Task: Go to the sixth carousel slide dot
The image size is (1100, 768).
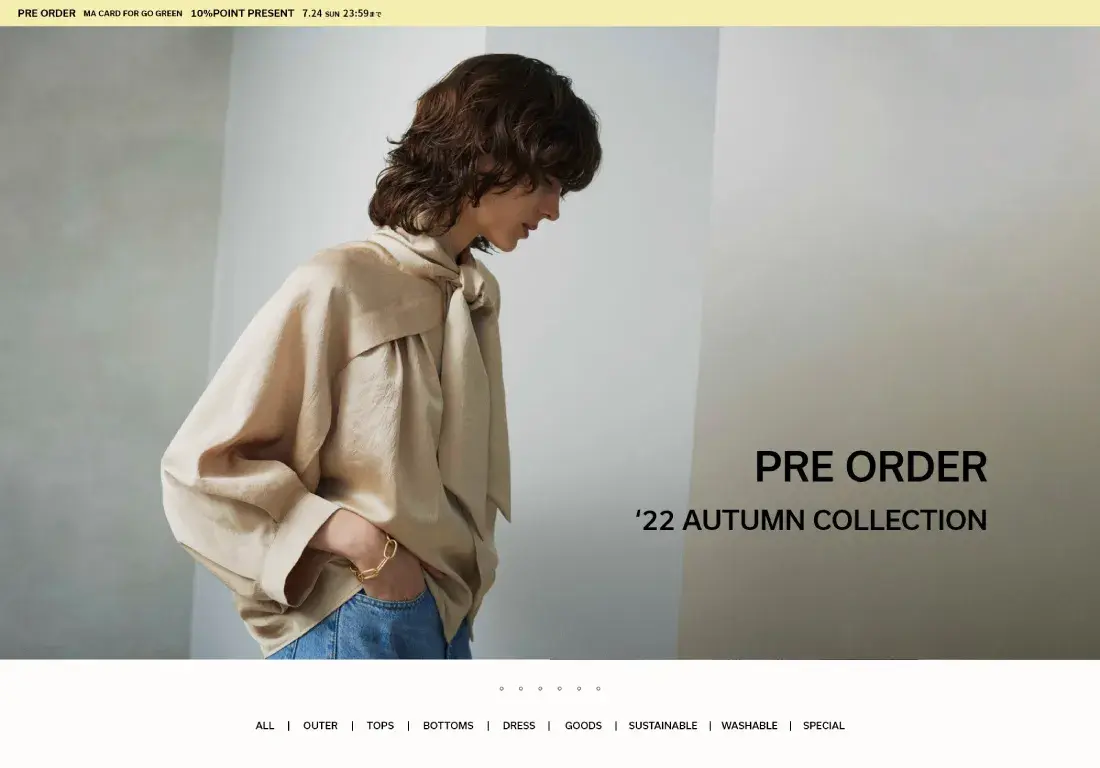Action: point(598,689)
